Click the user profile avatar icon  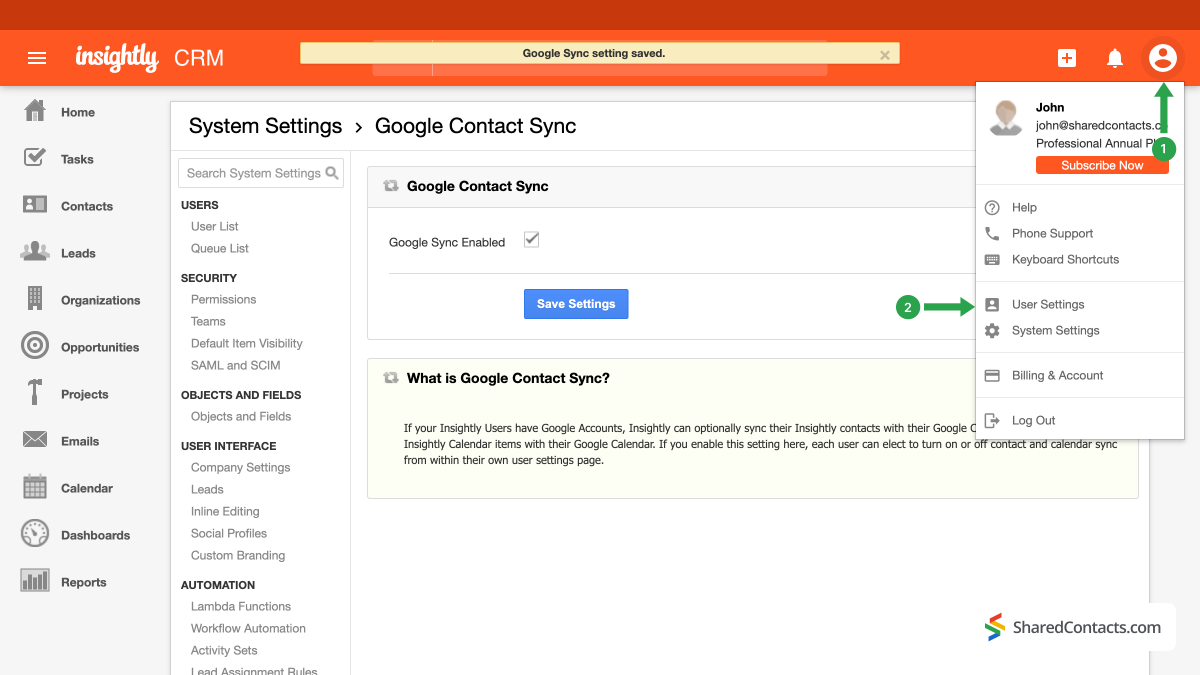(x=1162, y=58)
